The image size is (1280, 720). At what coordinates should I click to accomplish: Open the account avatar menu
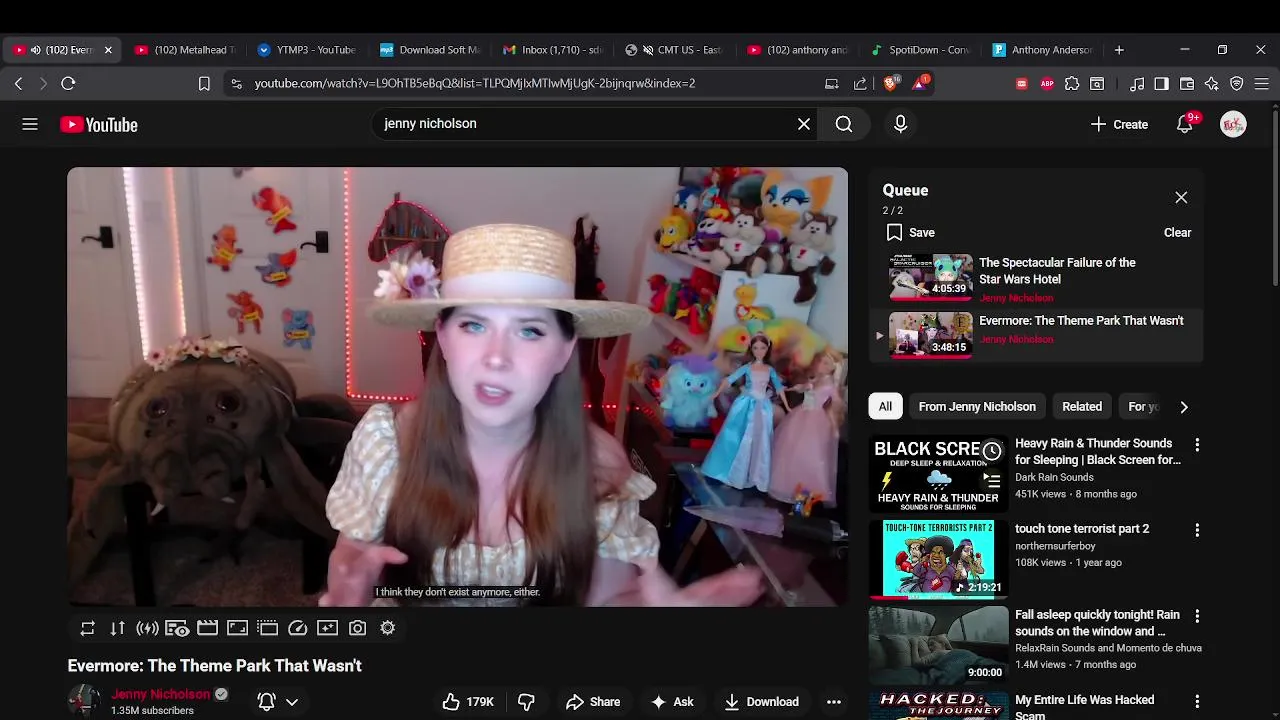(x=1233, y=124)
